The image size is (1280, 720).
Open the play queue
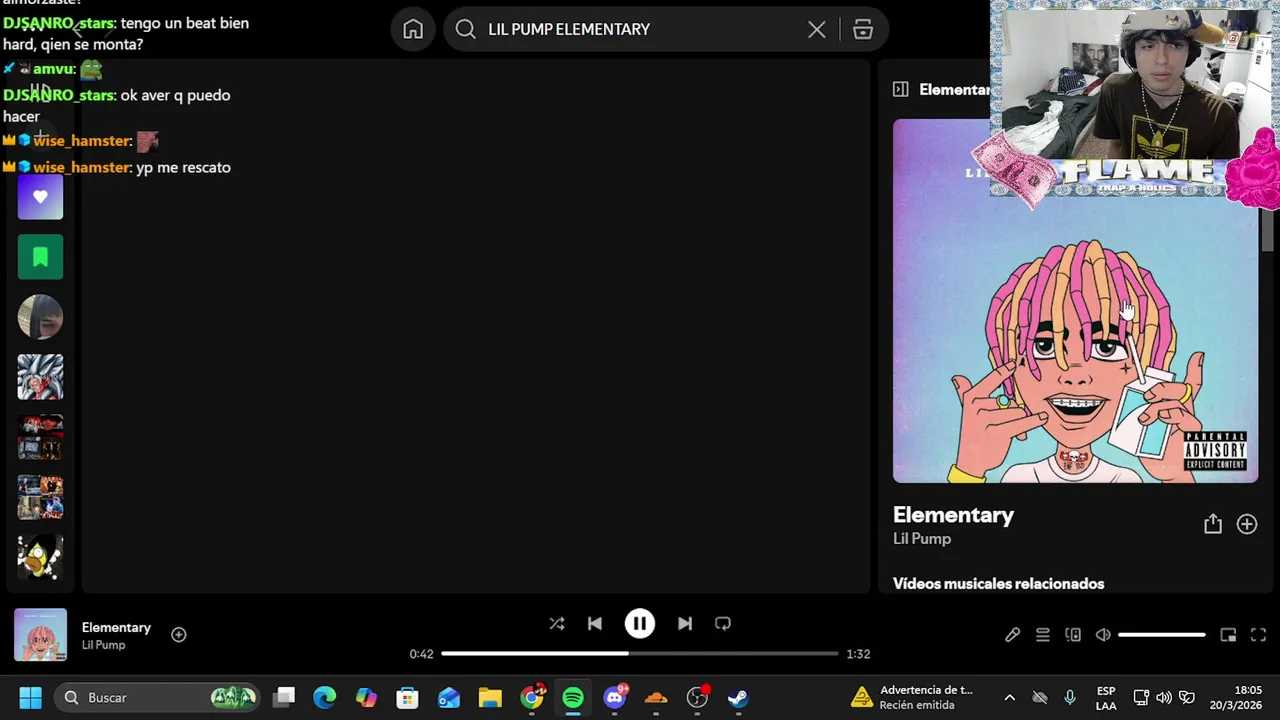[1043, 635]
